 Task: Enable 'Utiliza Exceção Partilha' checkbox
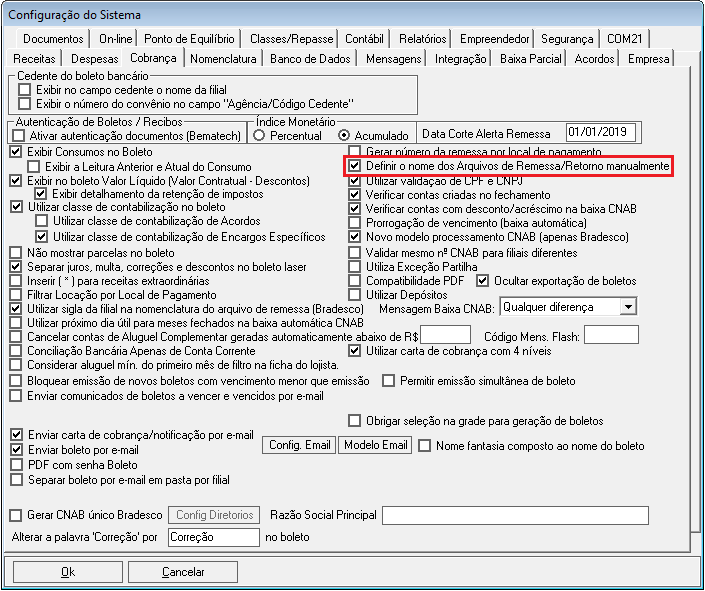[355, 267]
